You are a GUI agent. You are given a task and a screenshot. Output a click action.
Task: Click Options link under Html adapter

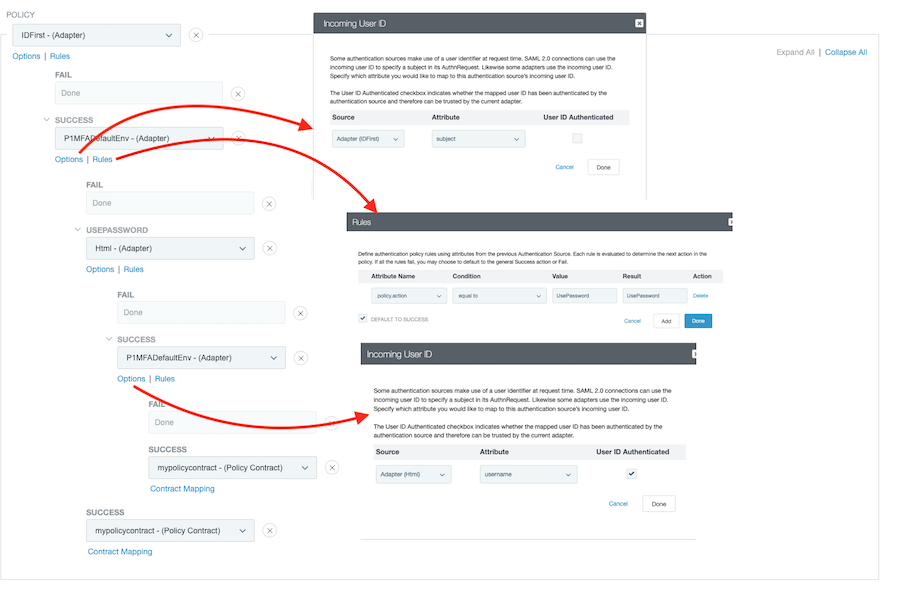(100, 269)
